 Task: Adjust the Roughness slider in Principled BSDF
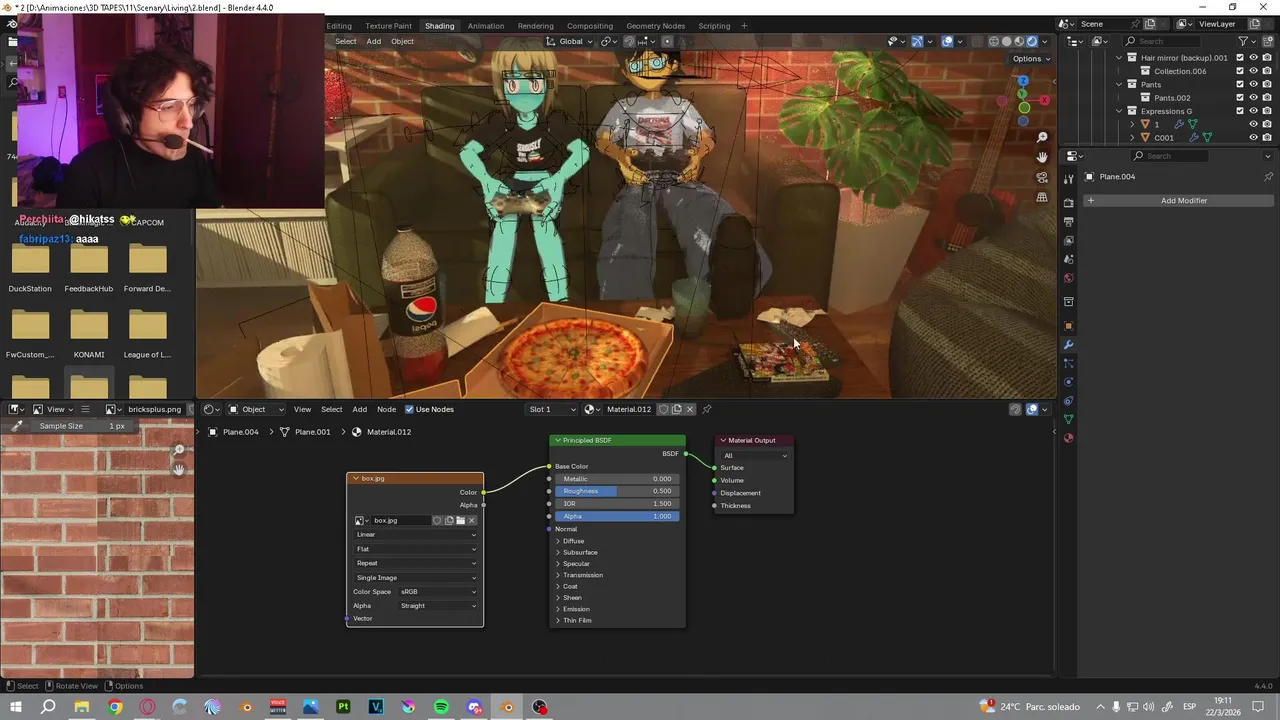tap(617, 491)
